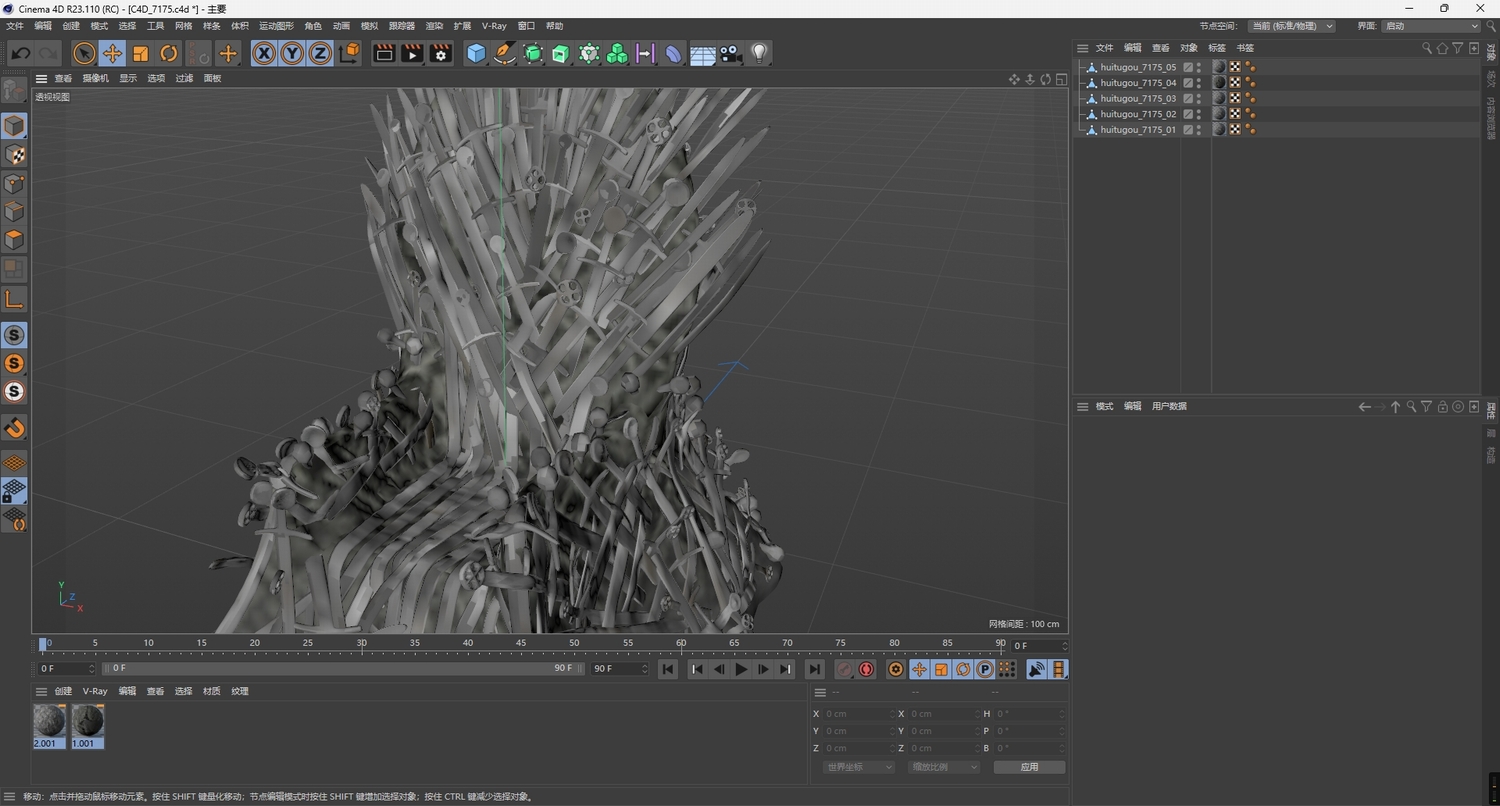Click the Render to Picture Viewer icon
The height and width of the screenshot is (806, 1500).
click(x=411, y=53)
